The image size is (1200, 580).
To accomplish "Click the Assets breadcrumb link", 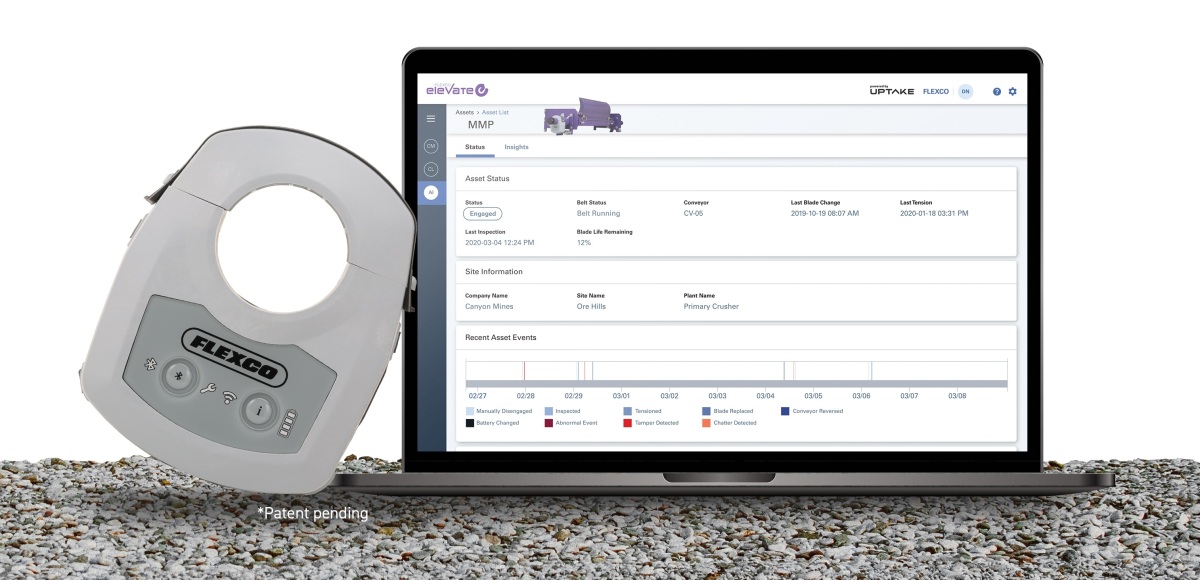I will [x=464, y=112].
